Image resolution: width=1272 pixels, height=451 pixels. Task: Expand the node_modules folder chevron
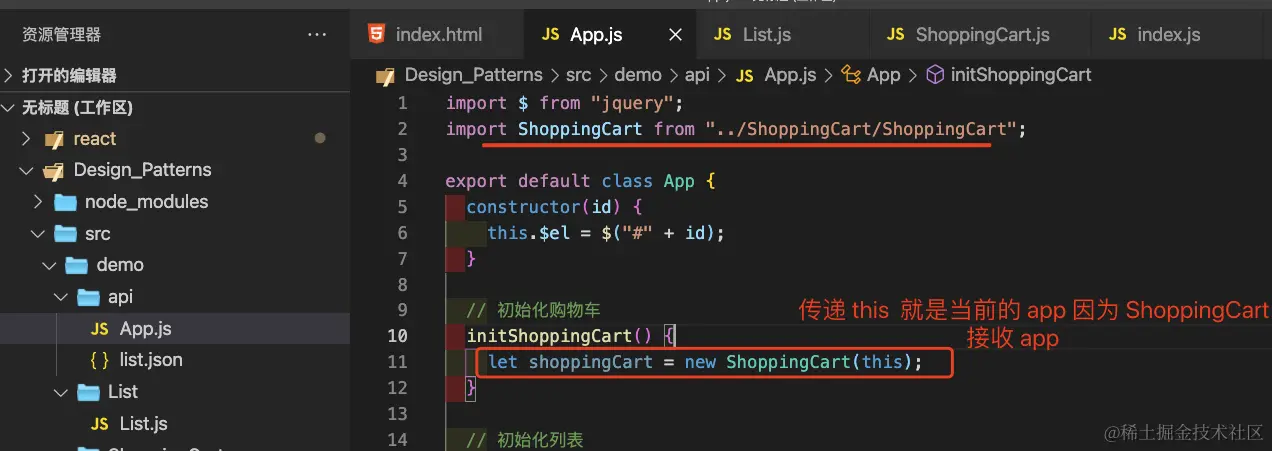38,202
